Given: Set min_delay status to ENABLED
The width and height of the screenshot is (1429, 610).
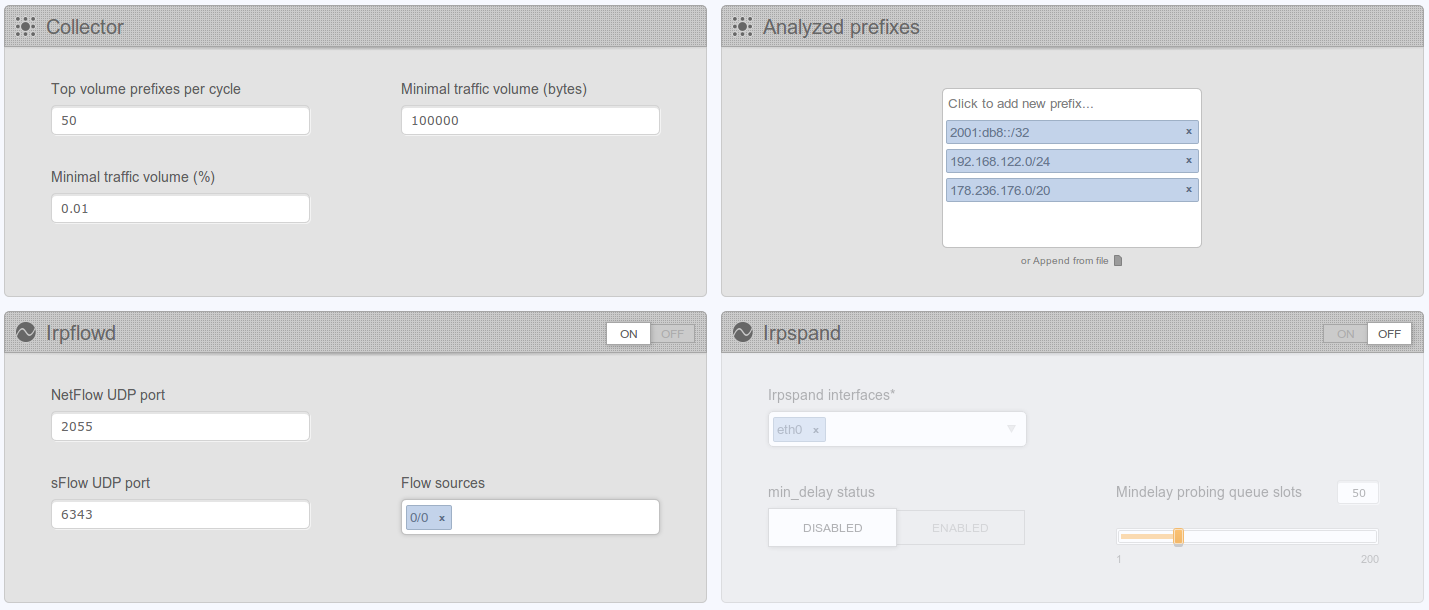Looking at the screenshot, I should [x=960, y=528].
